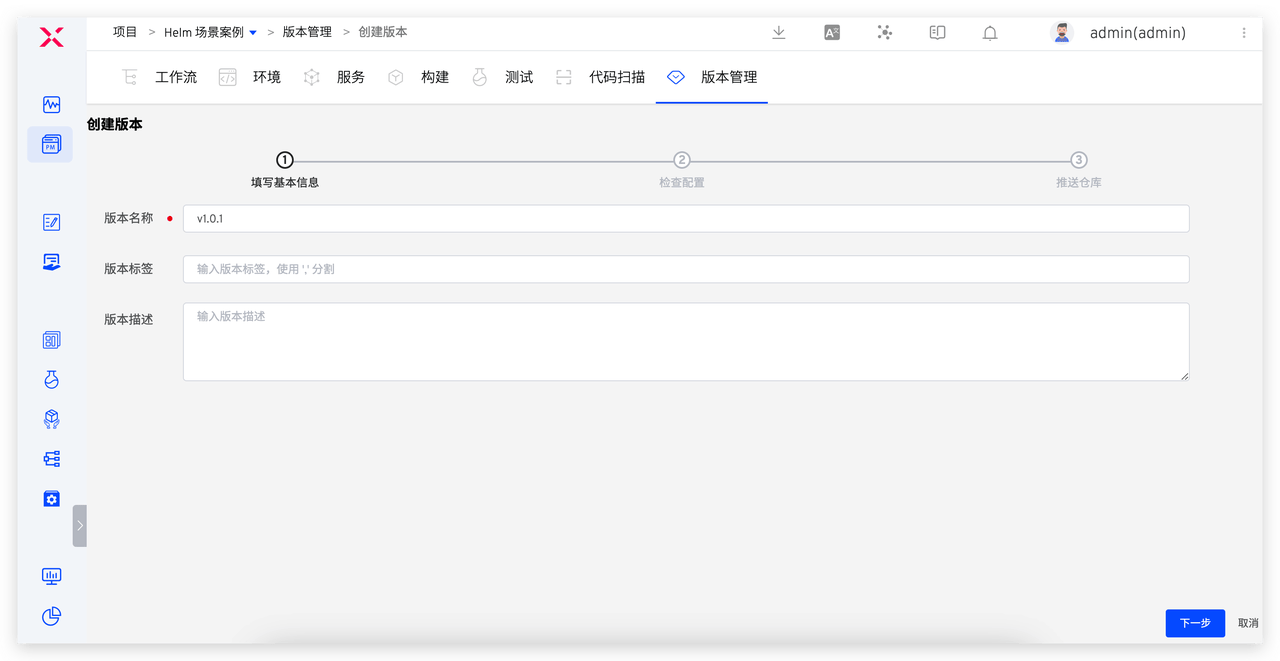Image resolution: width=1280 pixels, height=661 pixels.
Task: Open the notifications bell
Action: point(989,32)
